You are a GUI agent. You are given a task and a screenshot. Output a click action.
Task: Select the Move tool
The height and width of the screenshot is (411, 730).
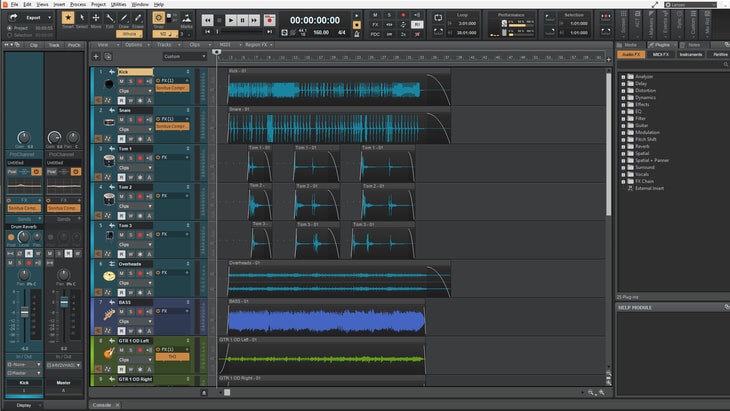pyautogui.click(x=96, y=18)
